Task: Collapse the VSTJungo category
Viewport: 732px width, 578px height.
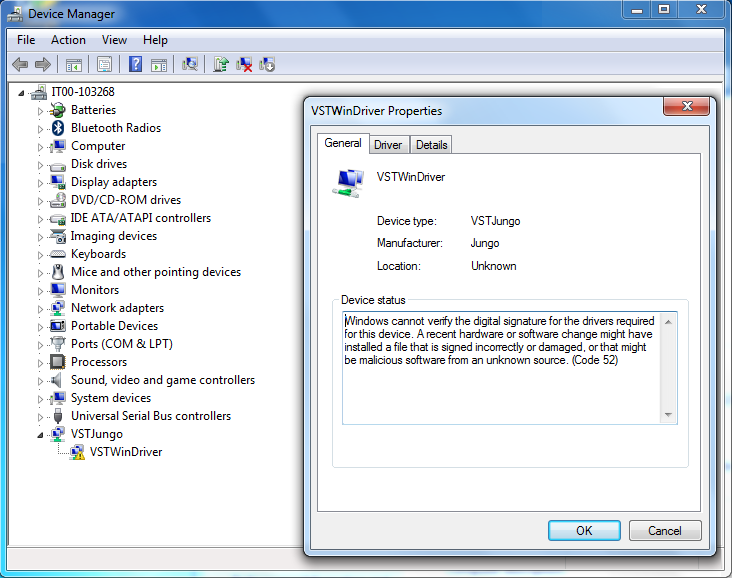Action: [x=40, y=435]
